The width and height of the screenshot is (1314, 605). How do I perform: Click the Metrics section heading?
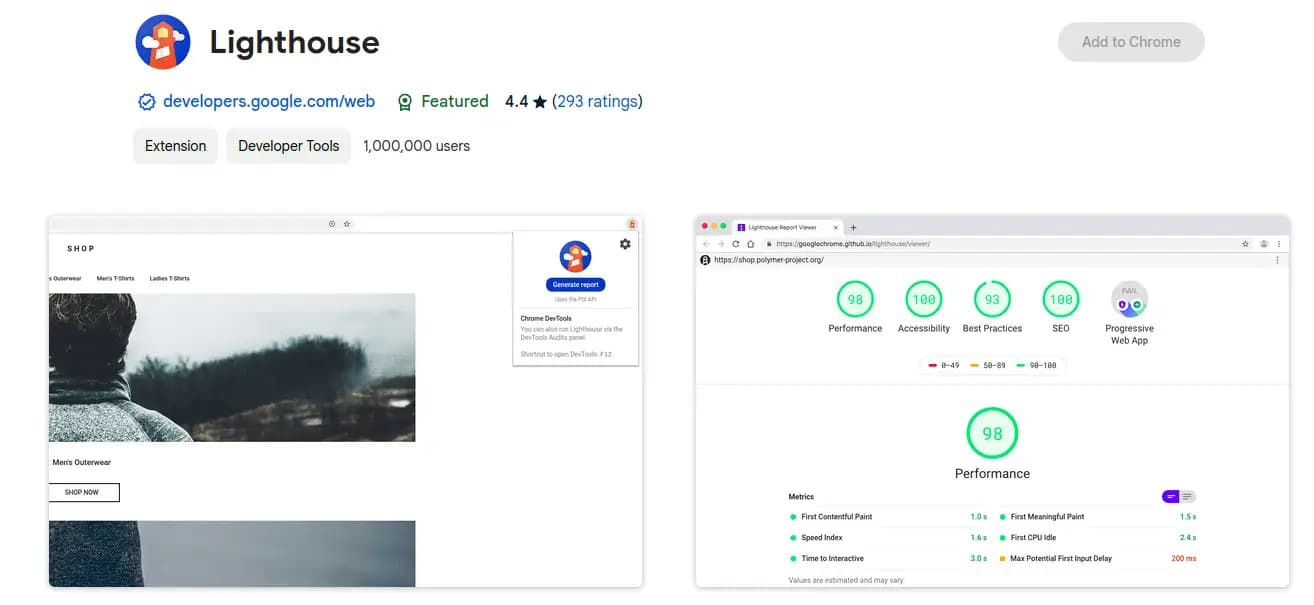pos(801,497)
